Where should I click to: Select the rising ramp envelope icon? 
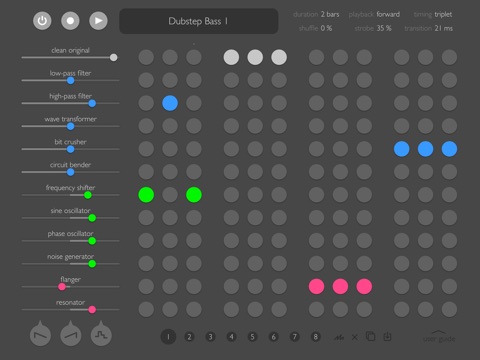[71, 334]
